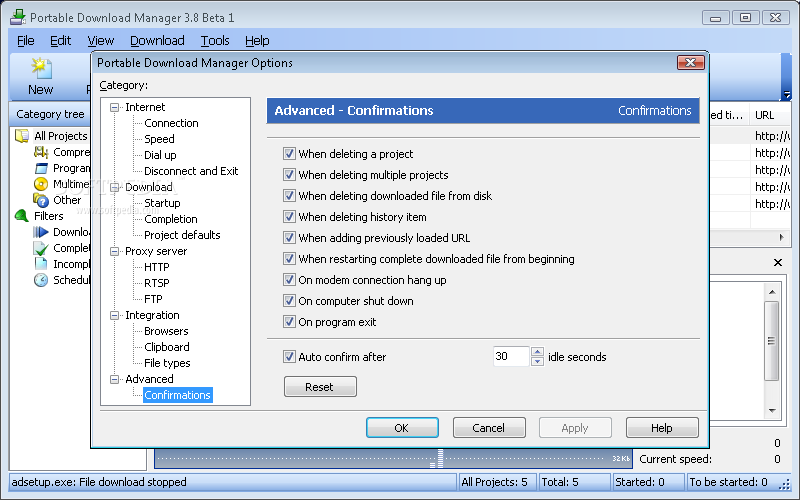Click the idle seconds input field
800x500 pixels.
click(511, 356)
